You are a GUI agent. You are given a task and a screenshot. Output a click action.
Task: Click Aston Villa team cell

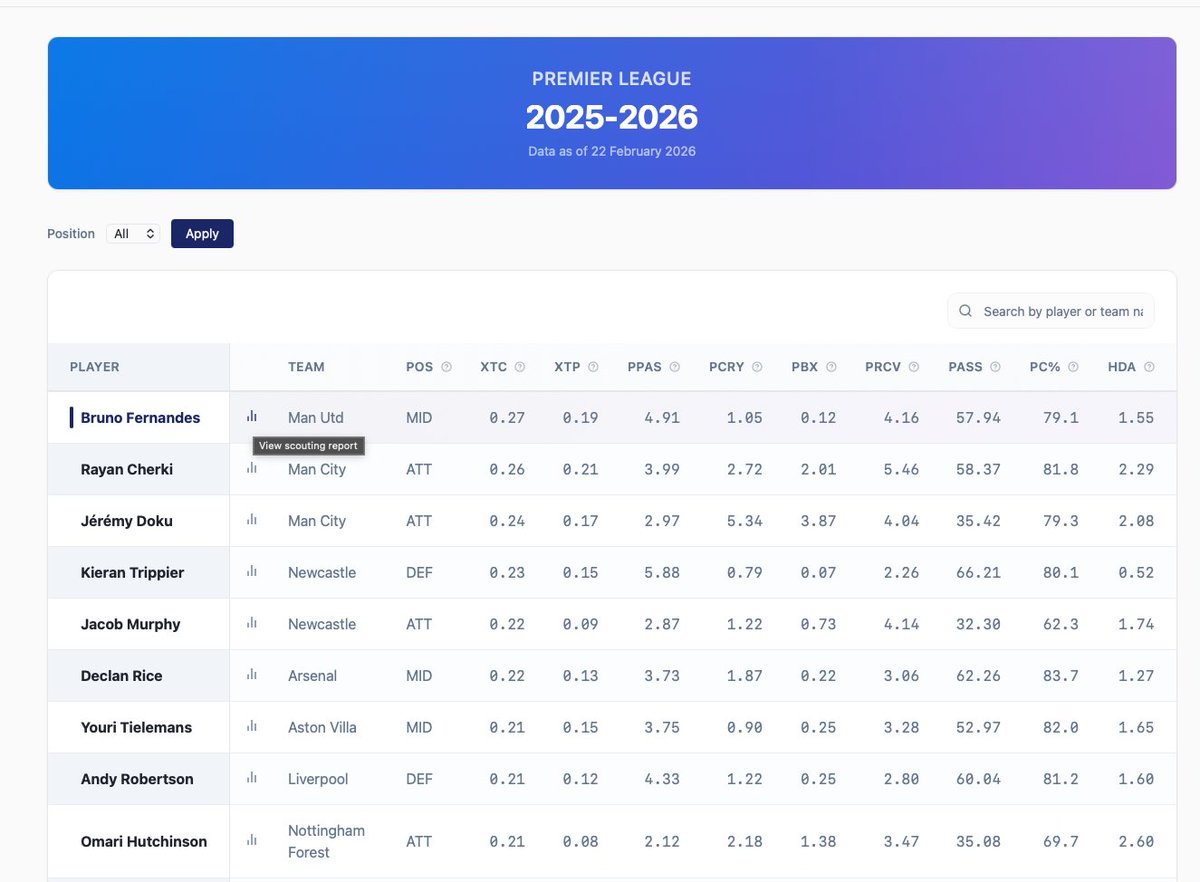(x=322, y=728)
